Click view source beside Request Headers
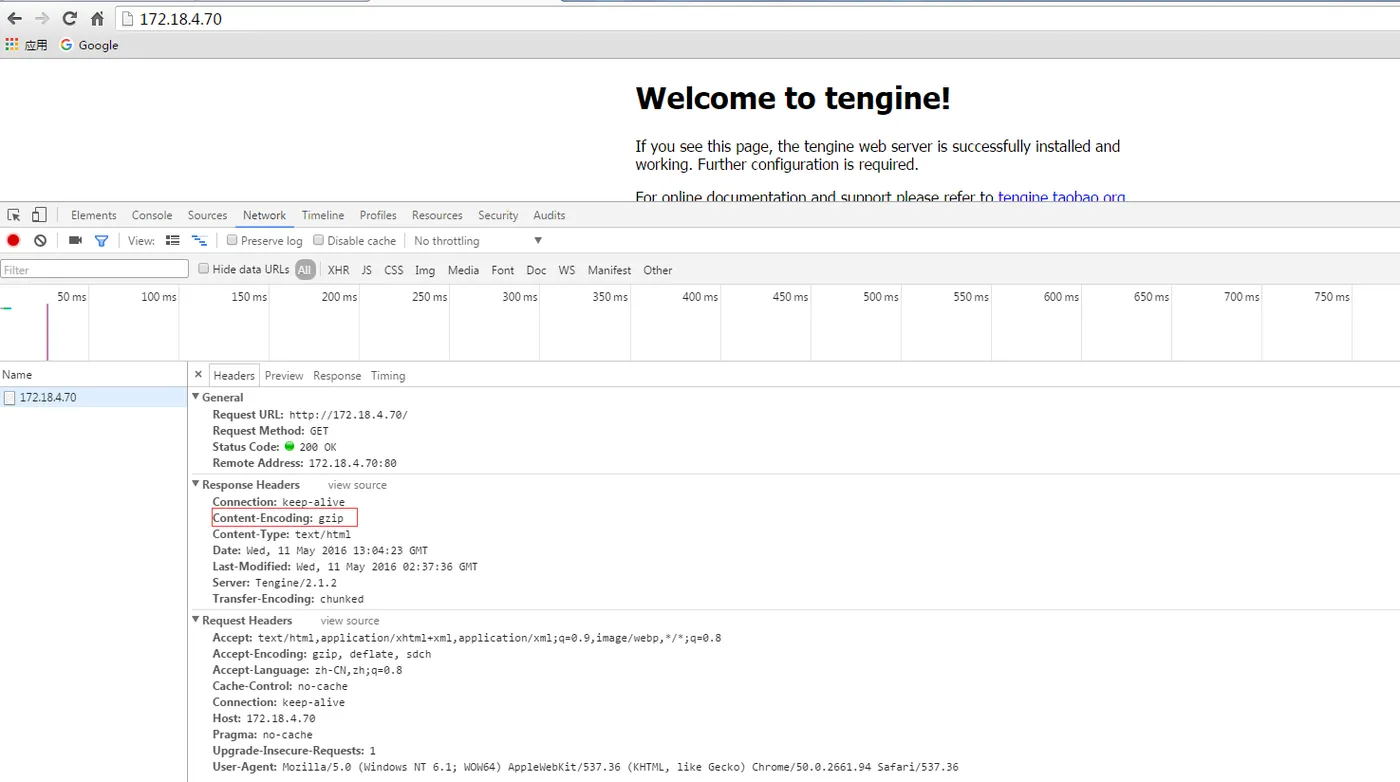Image resolution: width=1400 pixels, height=782 pixels. coord(350,621)
